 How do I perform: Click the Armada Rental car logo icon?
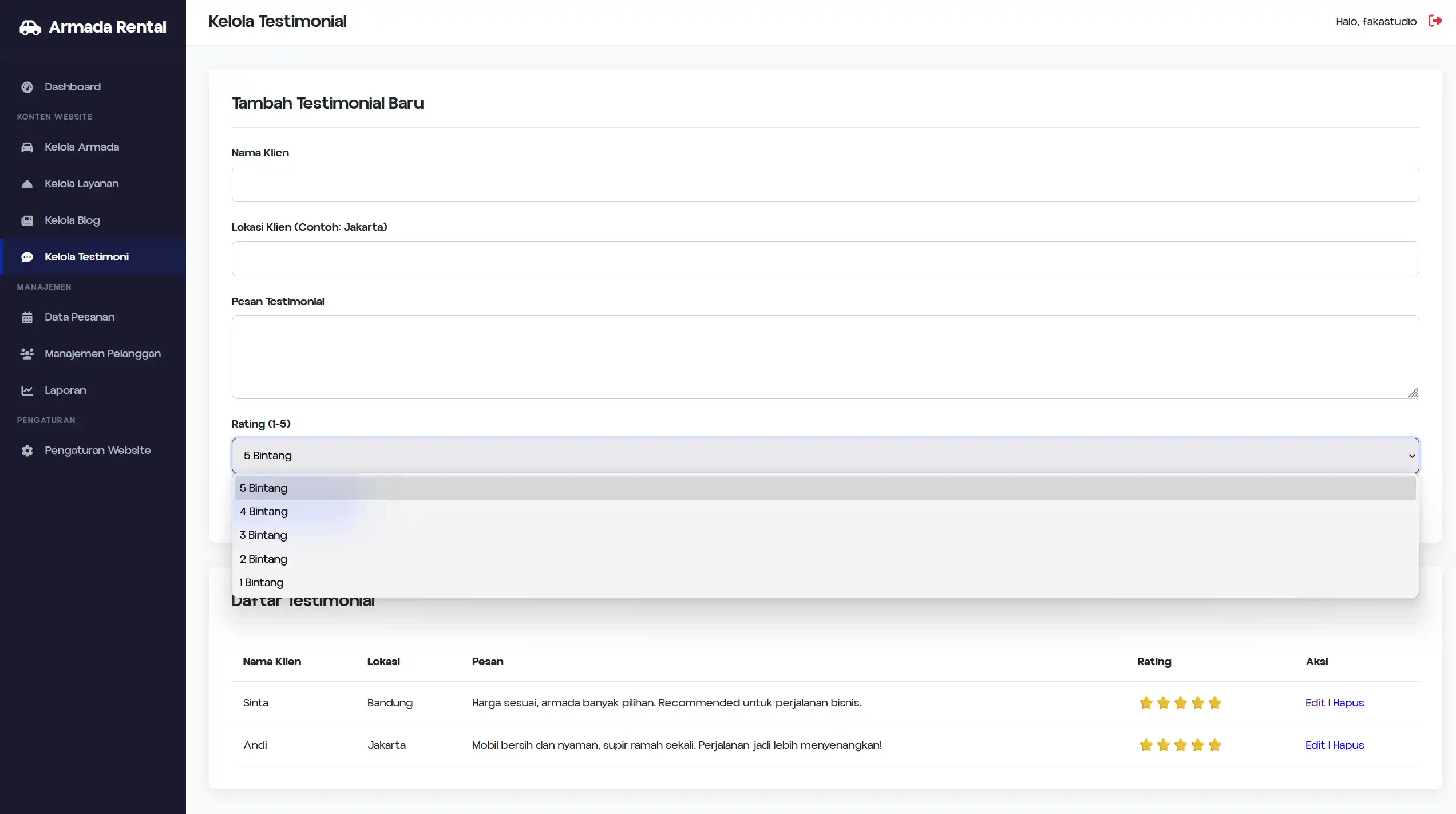(30, 27)
